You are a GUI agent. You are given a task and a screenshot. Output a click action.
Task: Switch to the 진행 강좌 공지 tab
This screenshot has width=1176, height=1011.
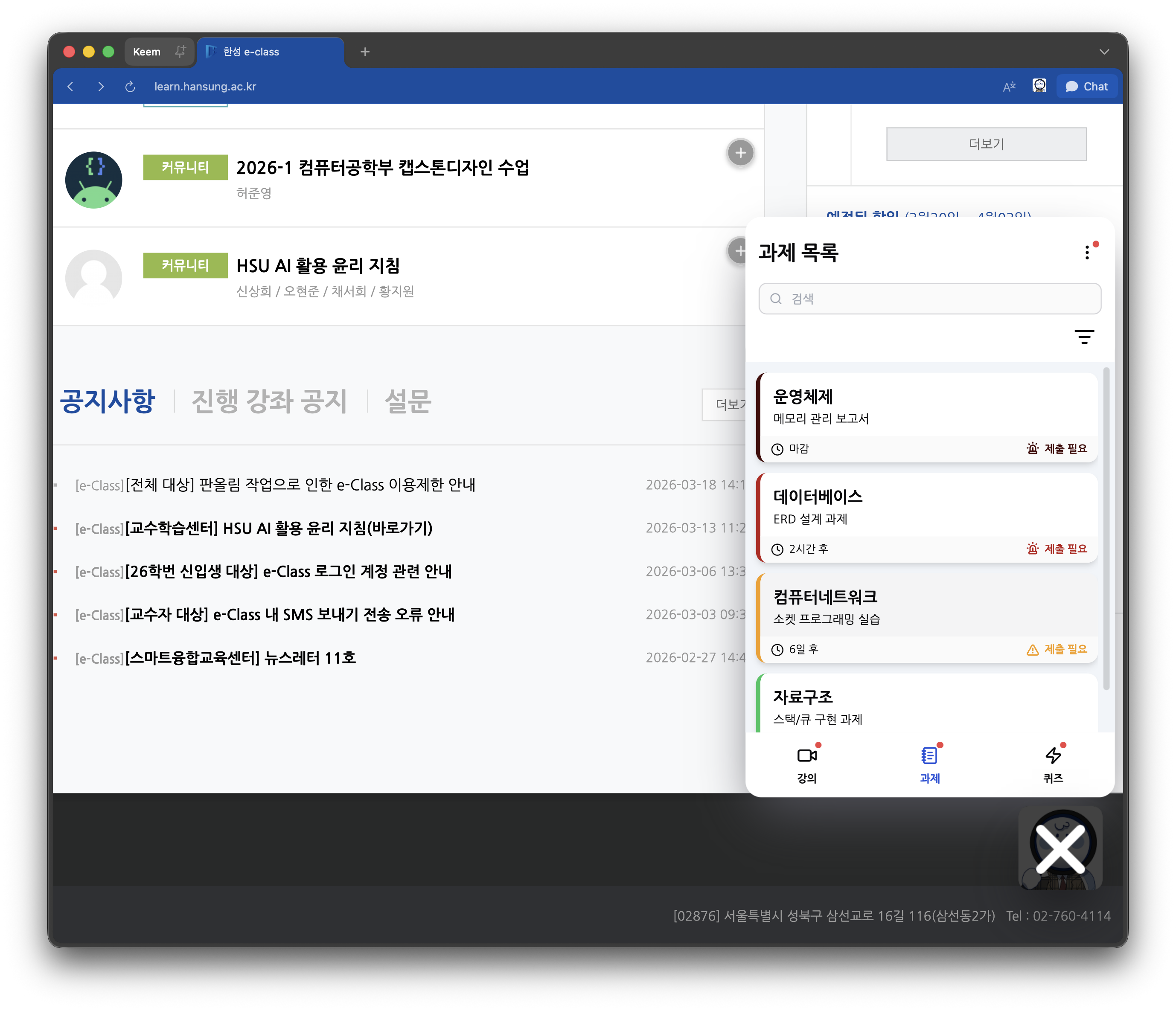click(270, 401)
